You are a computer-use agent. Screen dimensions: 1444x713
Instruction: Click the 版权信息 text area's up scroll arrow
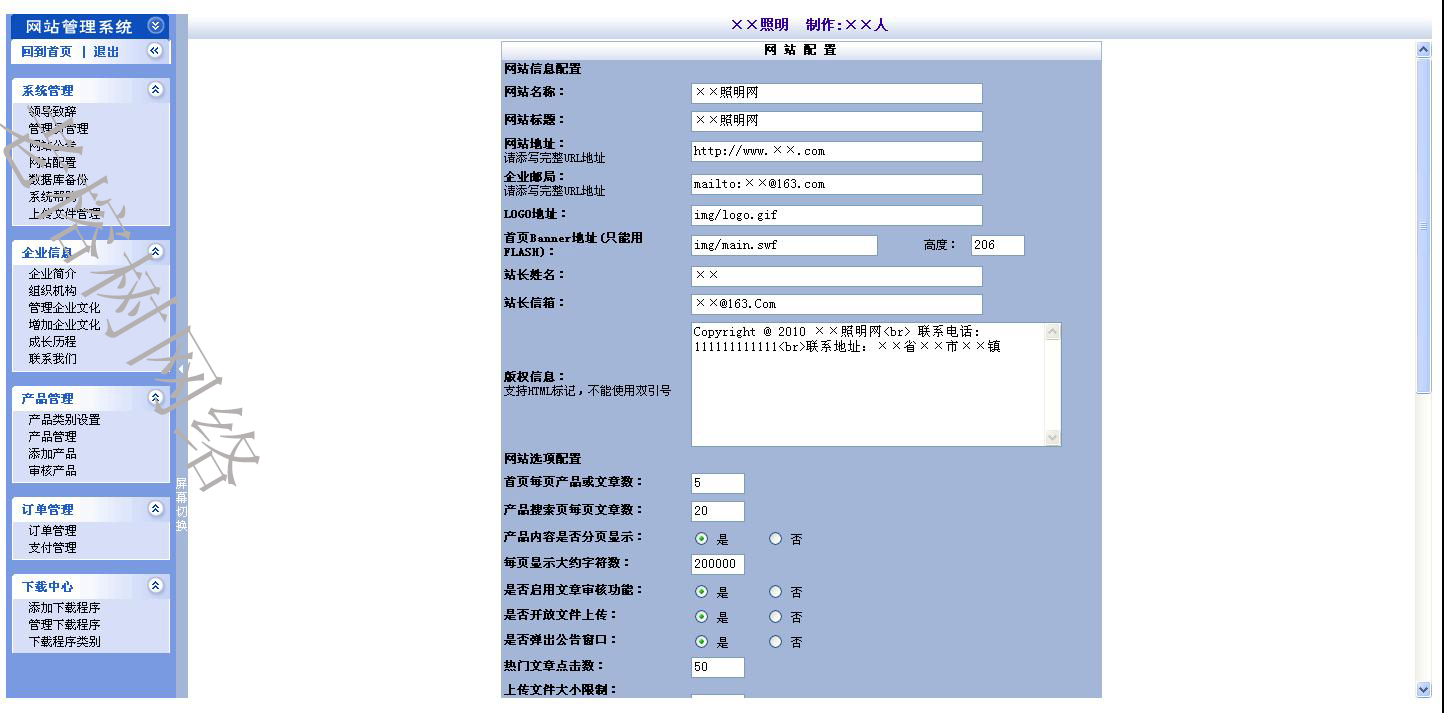pos(1052,332)
